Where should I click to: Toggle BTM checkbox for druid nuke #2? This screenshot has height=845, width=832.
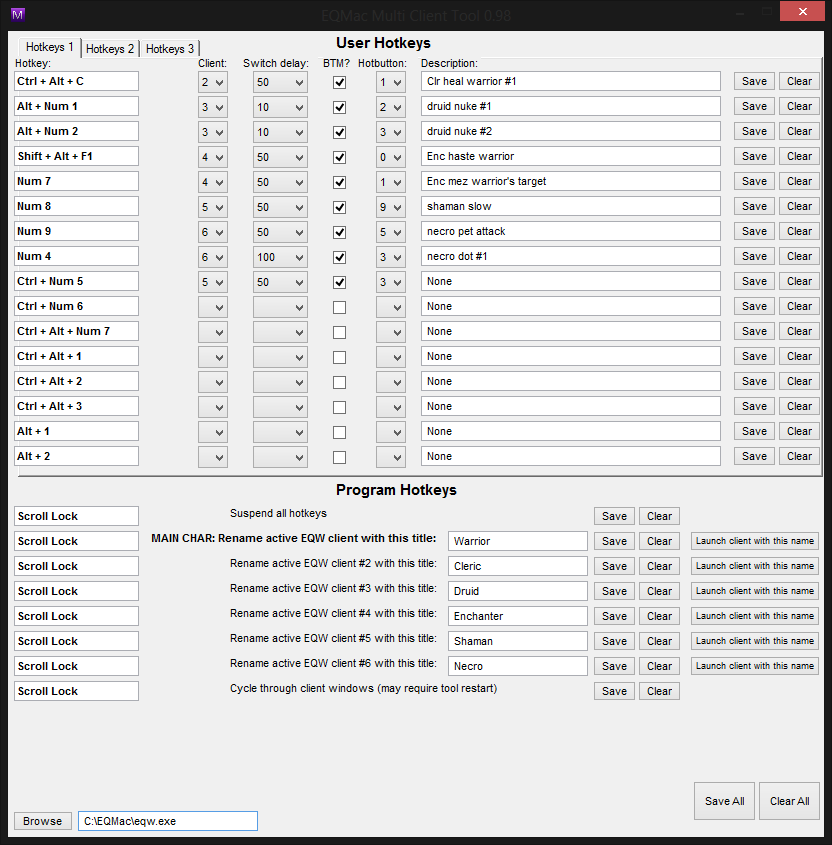339,132
